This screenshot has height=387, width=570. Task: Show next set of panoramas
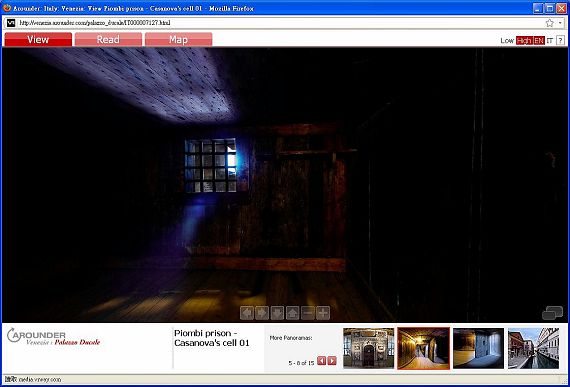(x=332, y=360)
